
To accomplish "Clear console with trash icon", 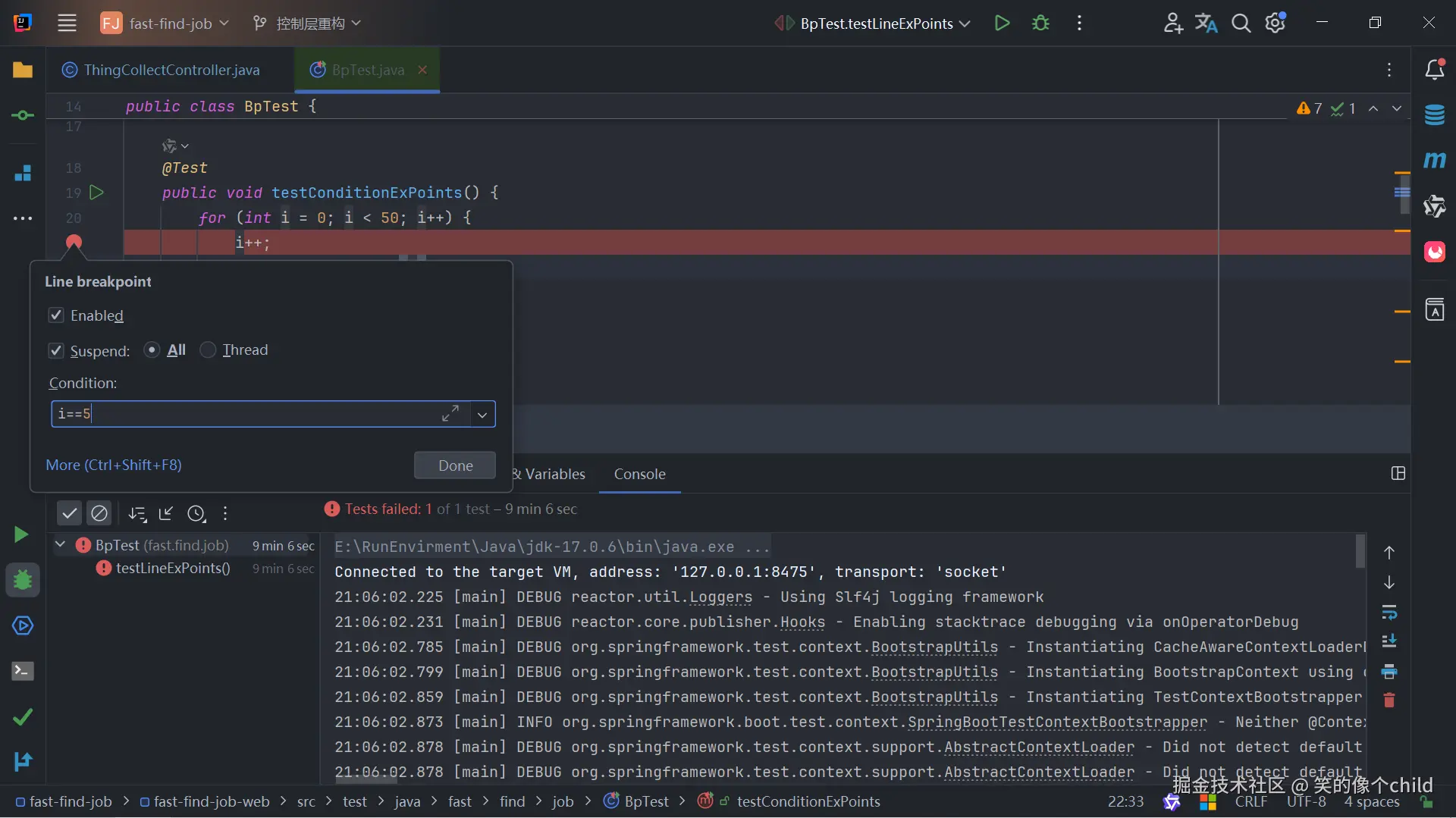I will pos(1389,700).
